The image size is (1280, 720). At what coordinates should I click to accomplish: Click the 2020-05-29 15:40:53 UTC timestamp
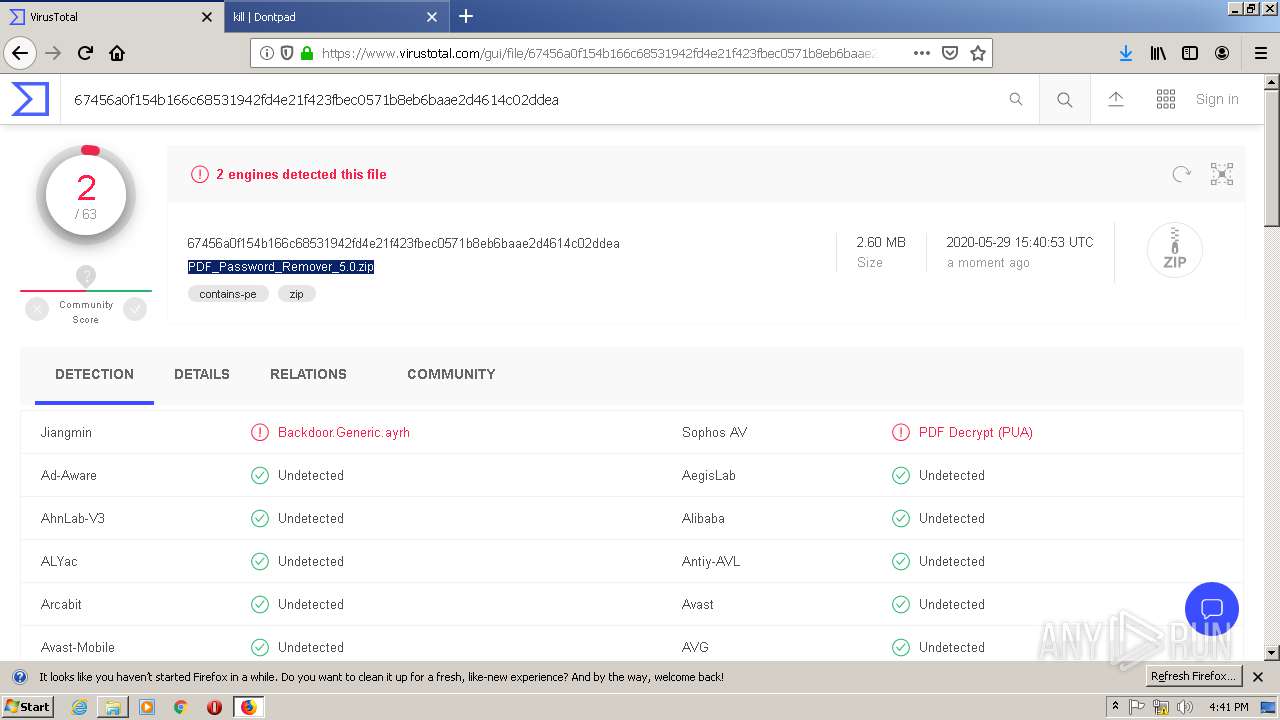(1020, 242)
